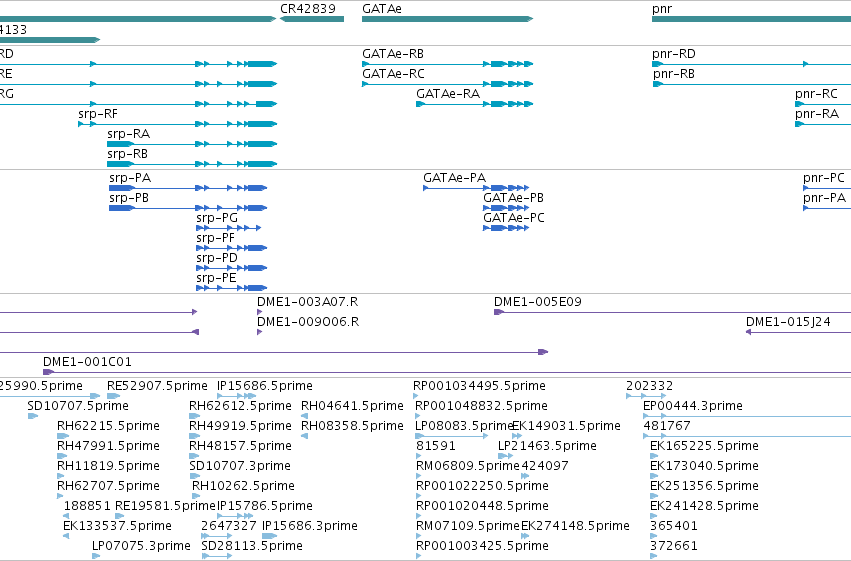The width and height of the screenshot is (851, 561).
Task: Select the srp-PE protein label
Action: [217, 278]
